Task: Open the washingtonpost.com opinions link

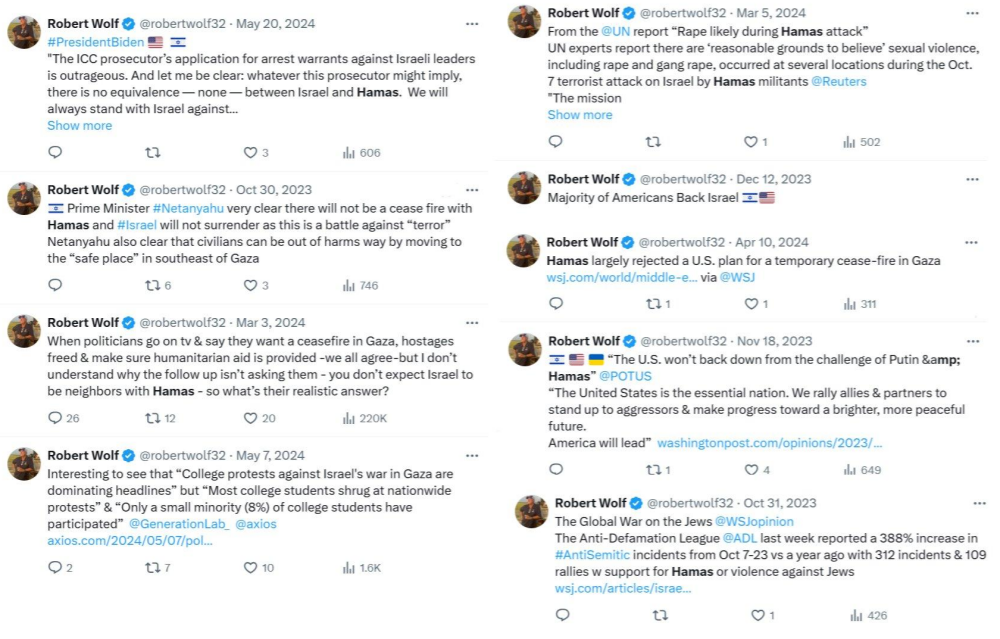Action: (769, 442)
